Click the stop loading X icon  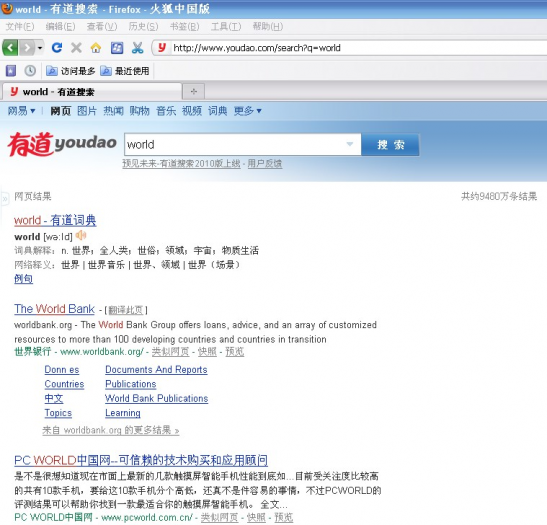76,47
